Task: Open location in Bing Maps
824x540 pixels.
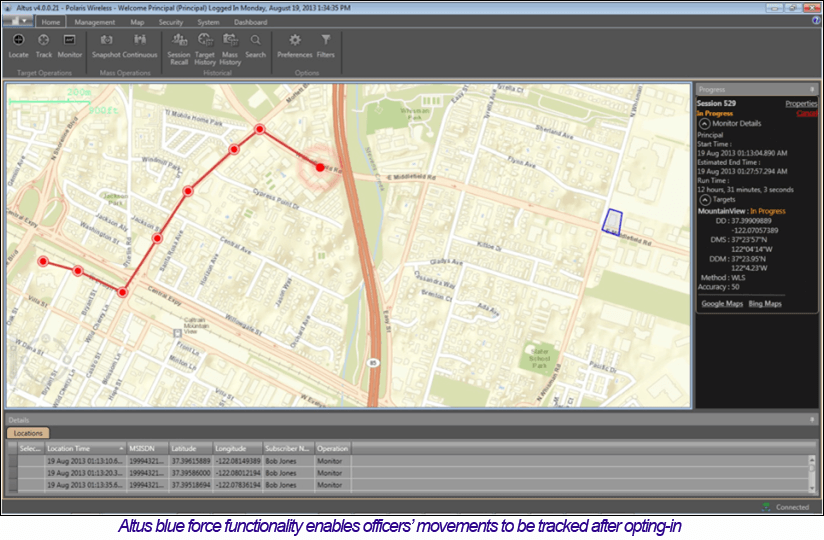Action: click(x=765, y=304)
